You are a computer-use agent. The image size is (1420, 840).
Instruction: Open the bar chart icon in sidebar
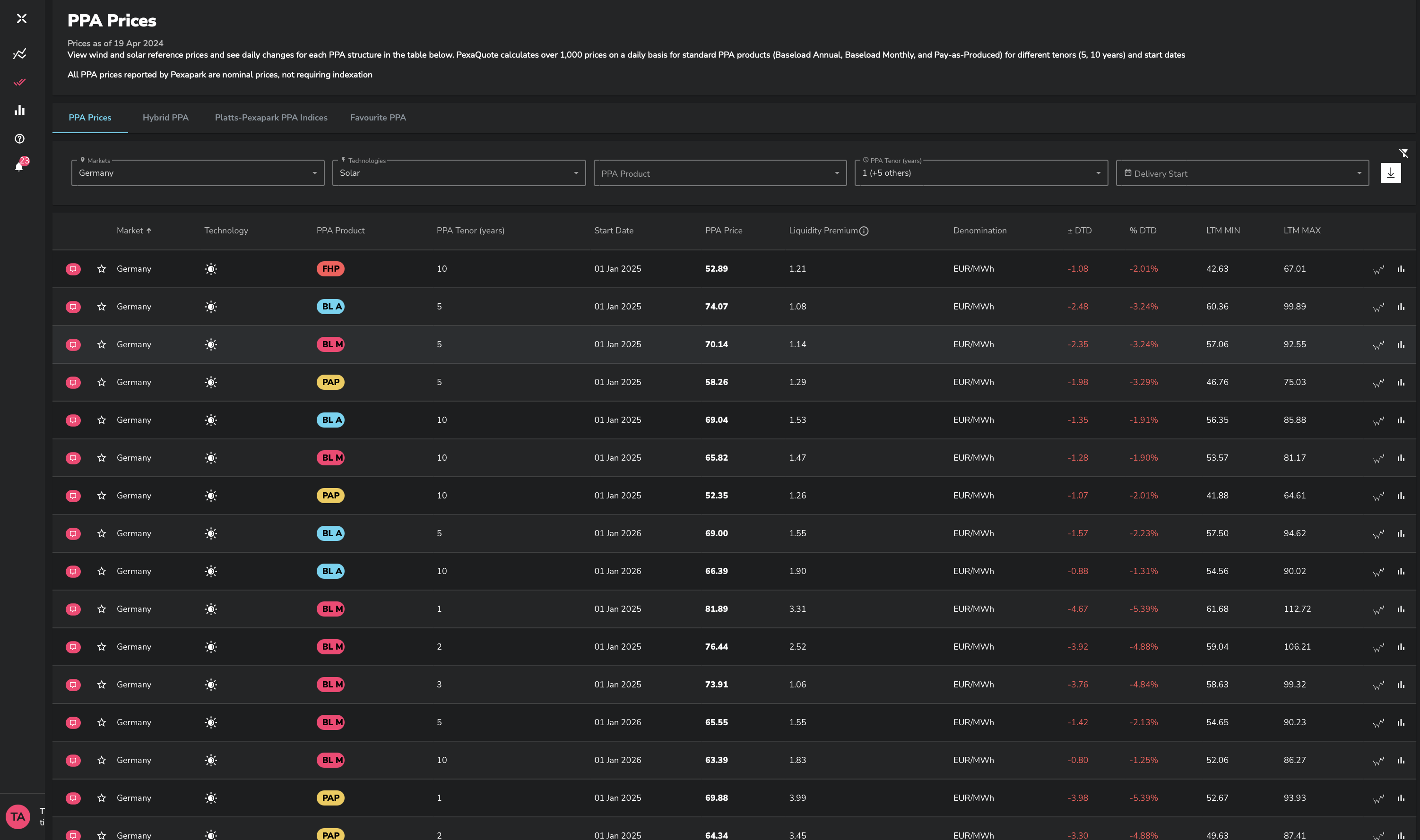tap(19, 111)
